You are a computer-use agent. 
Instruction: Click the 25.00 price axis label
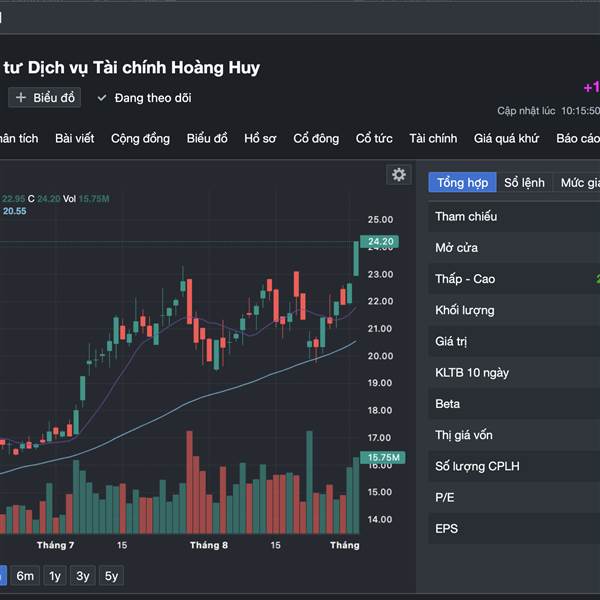tap(380, 220)
